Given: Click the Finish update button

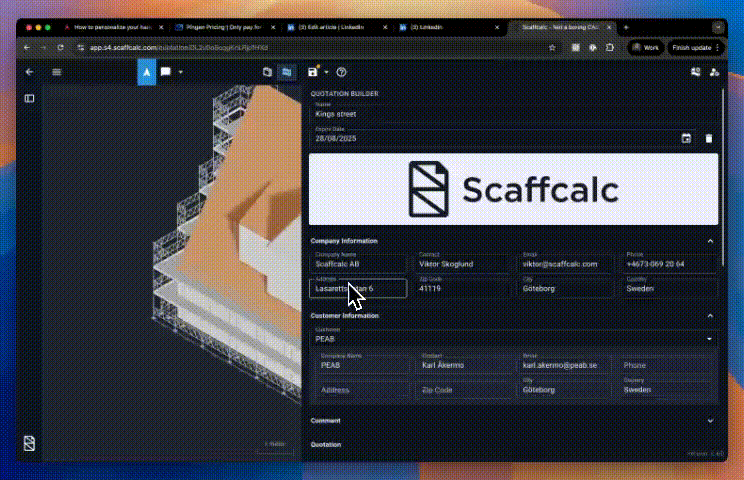Looking at the screenshot, I should 692,47.
